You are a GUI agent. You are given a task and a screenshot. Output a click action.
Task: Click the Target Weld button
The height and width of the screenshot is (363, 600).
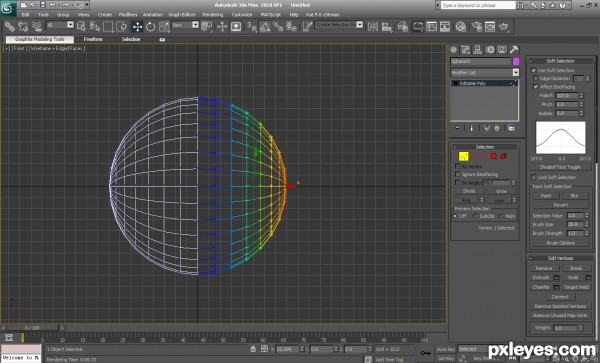tap(576, 287)
